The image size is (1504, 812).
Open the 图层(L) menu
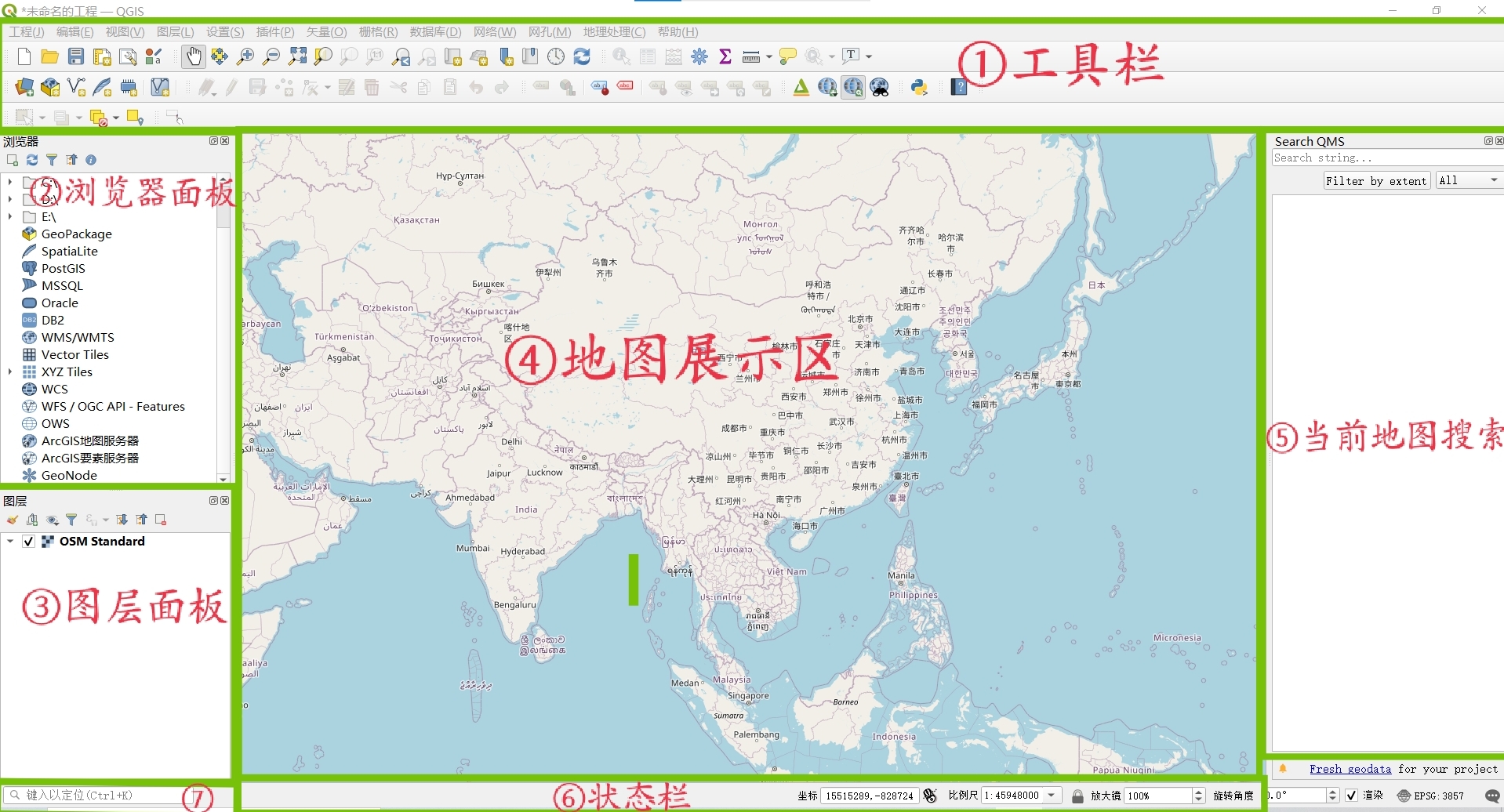tap(175, 32)
